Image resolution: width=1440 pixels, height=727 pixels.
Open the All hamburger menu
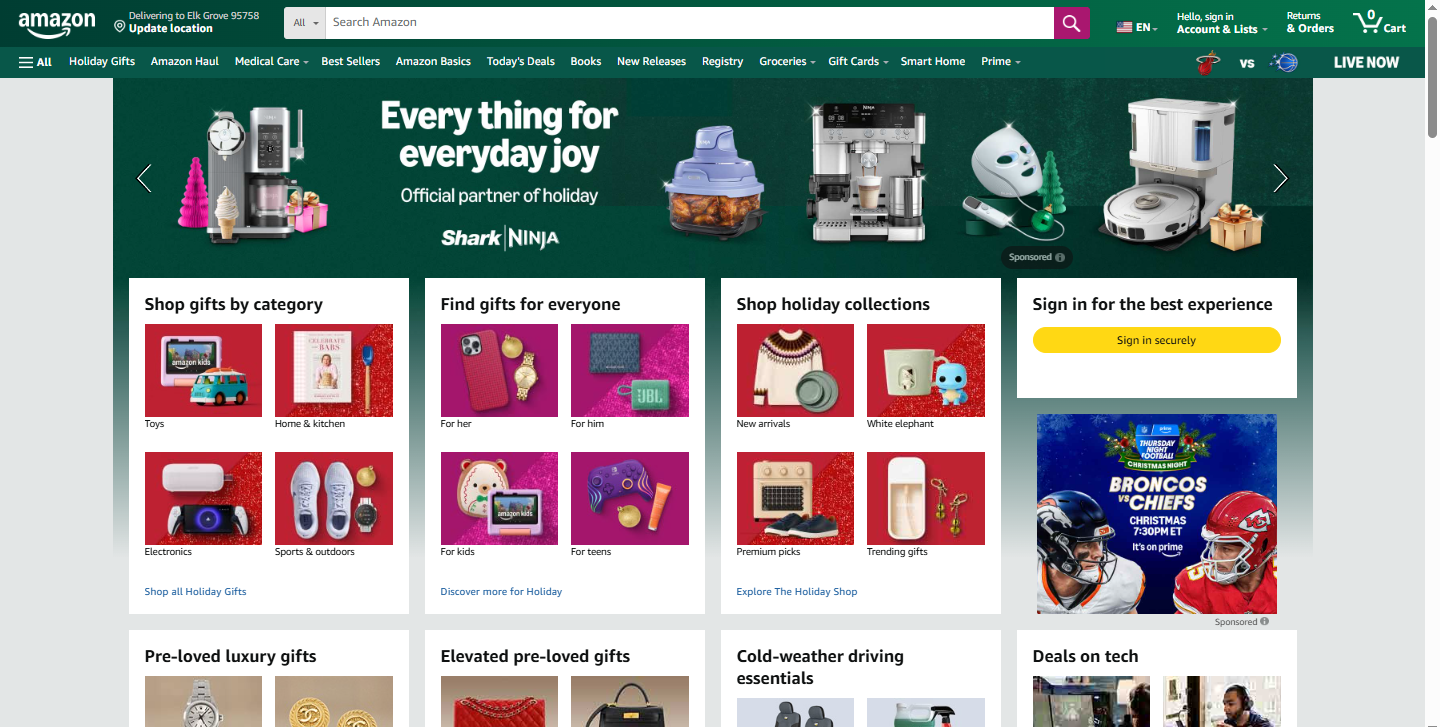[x=35, y=61]
